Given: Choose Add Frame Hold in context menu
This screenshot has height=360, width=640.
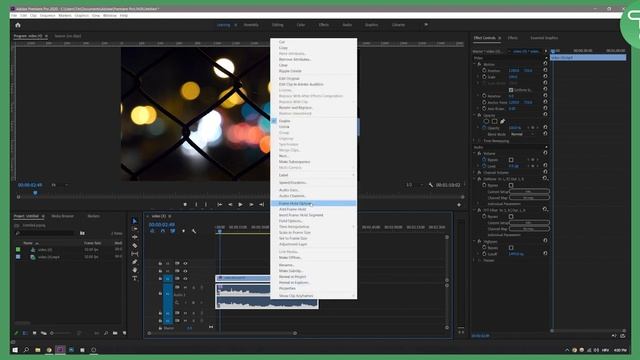Looking at the screenshot, I should (x=313, y=209).
